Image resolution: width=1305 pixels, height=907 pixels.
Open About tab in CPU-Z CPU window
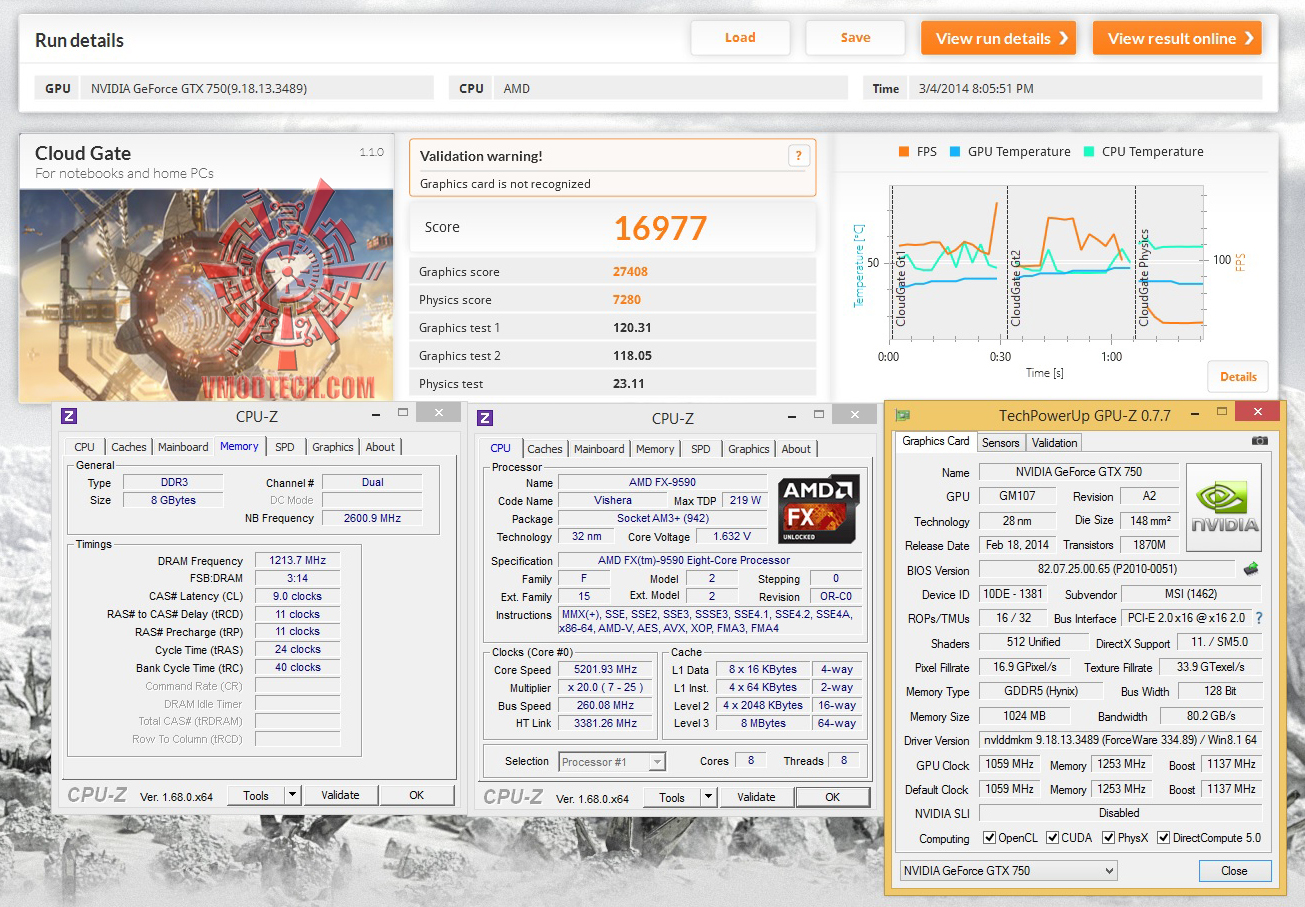pyautogui.click(x=796, y=449)
